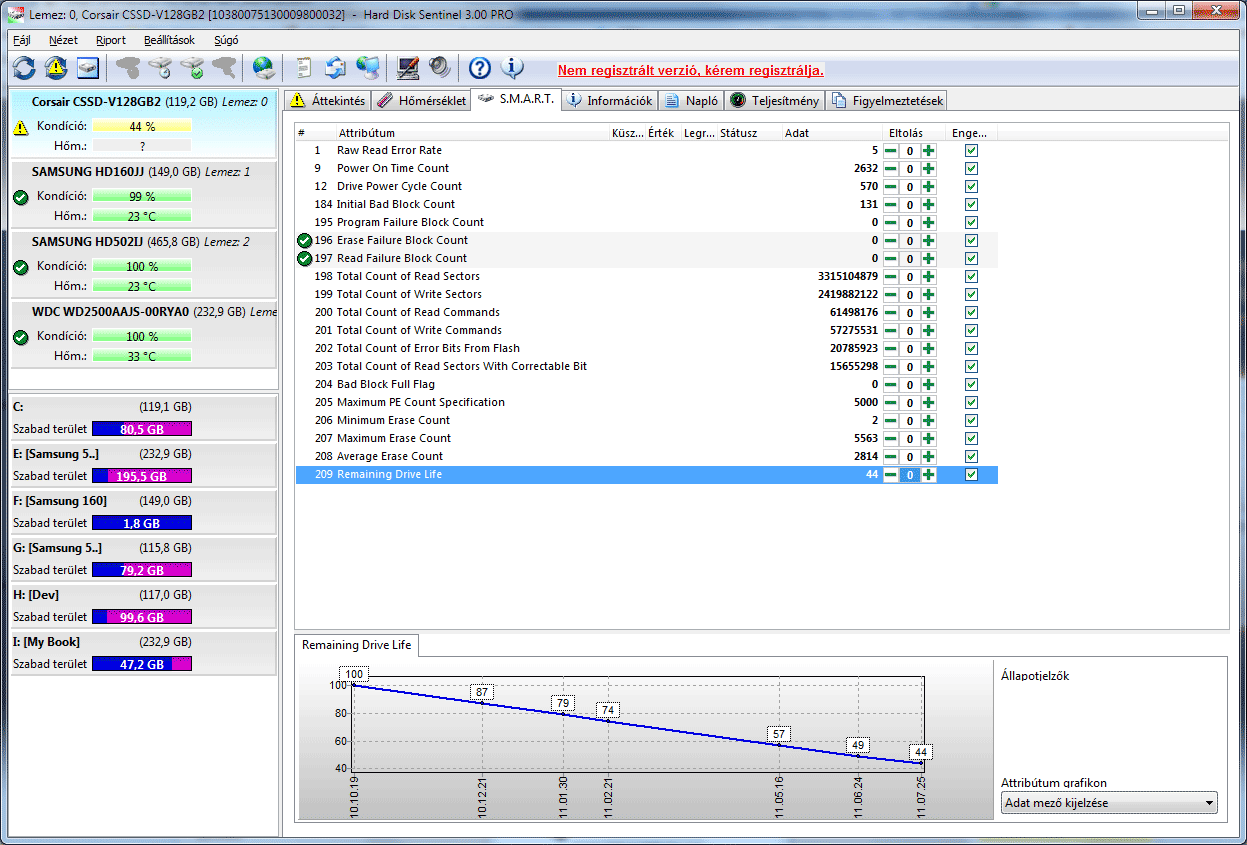Toggle the Remaining Drive Life enable checkbox

[x=971, y=474]
